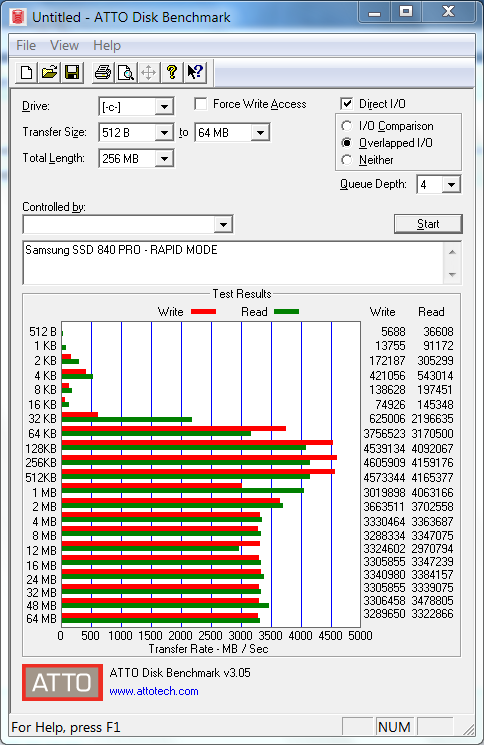484x745 pixels.
Task: Click the ATTO logo image
Action: click(62, 682)
